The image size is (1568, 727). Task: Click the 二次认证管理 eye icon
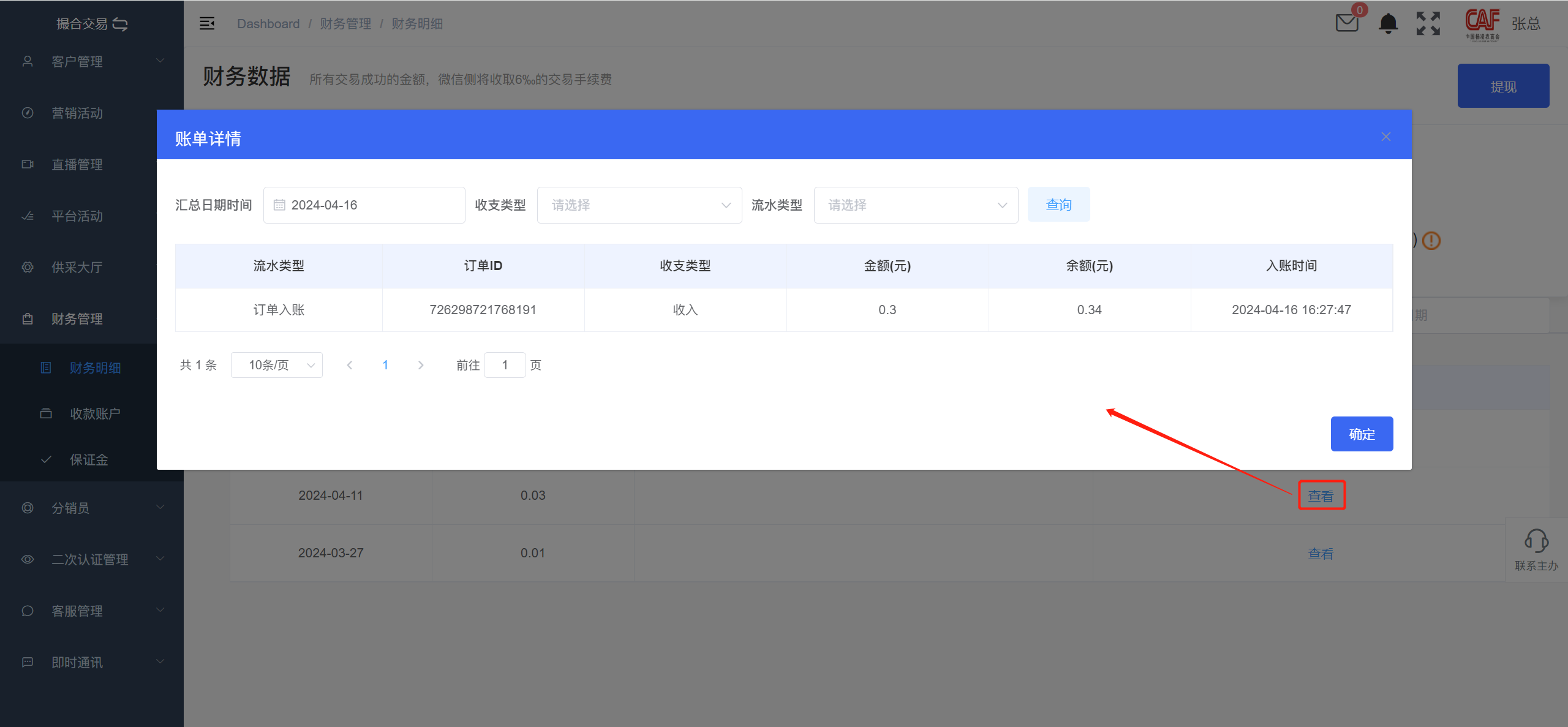[28, 559]
